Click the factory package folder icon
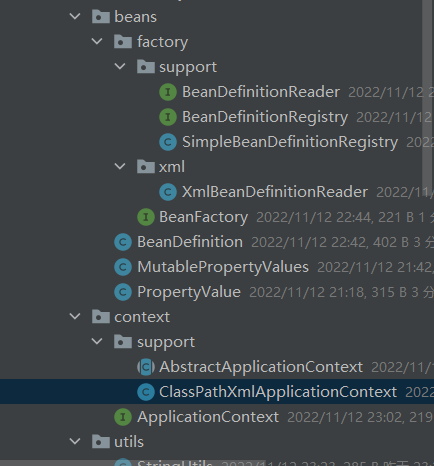Viewport: 434px width, 466px height. click(x=123, y=42)
